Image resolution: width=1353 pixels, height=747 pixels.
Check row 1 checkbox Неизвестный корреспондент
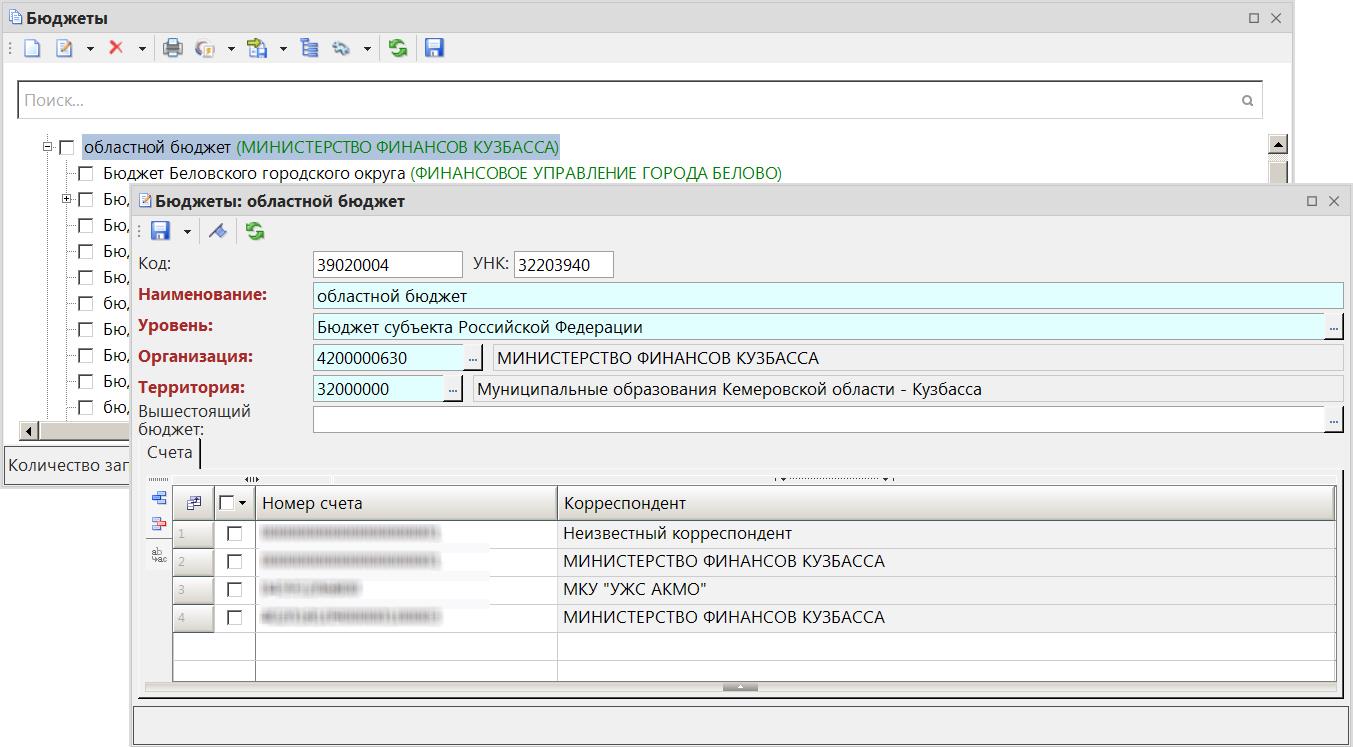tap(234, 534)
